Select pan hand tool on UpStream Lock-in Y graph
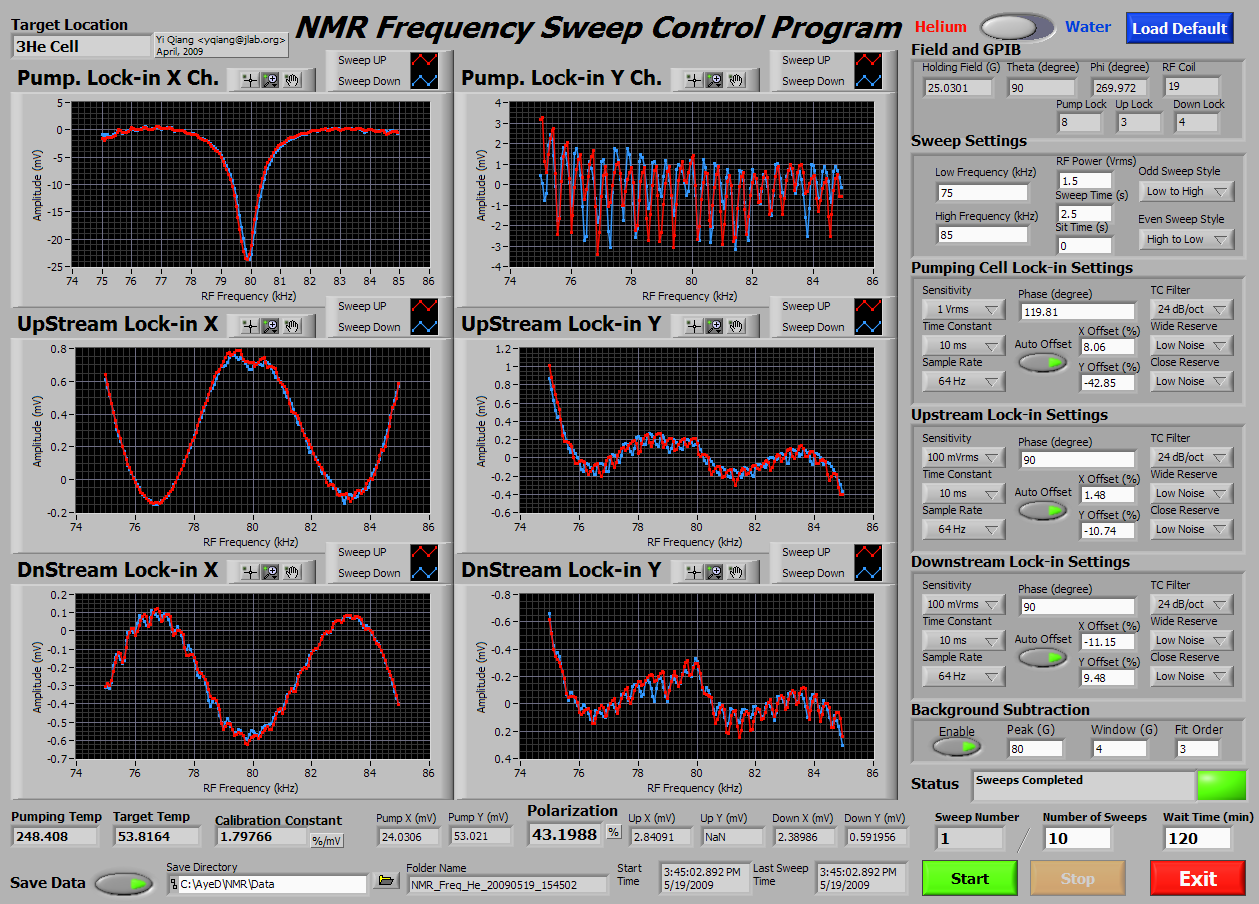Image resolution: width=1259 pixels, height=904 pixels. [736, 326]
